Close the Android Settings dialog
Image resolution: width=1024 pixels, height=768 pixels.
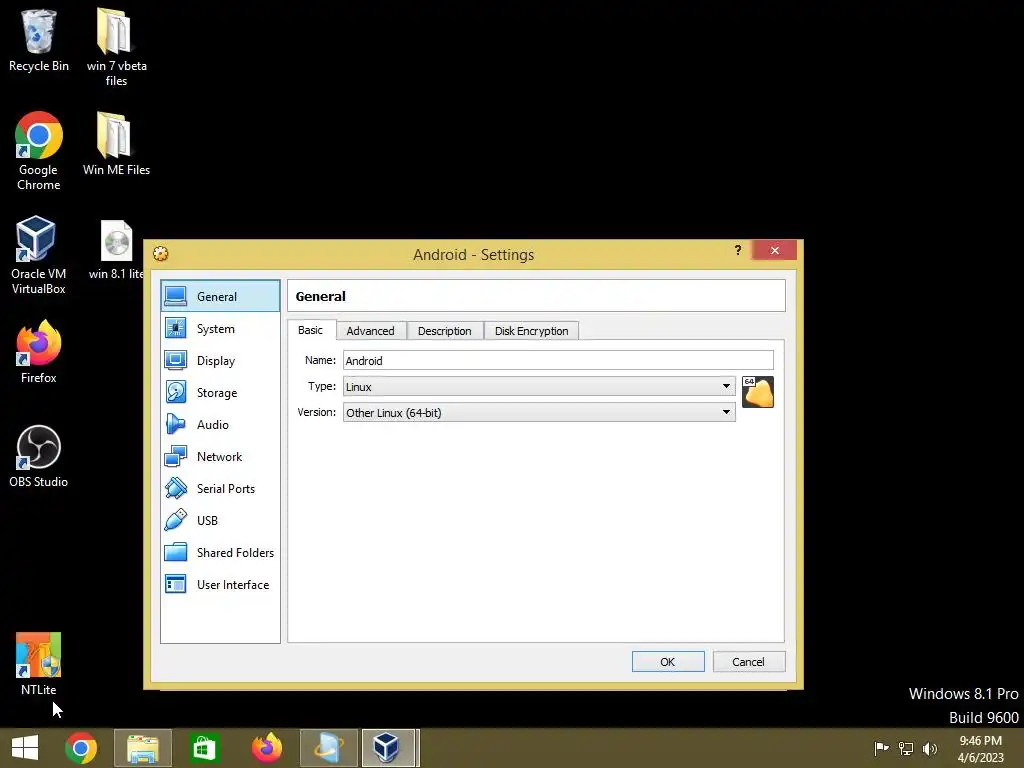click(775, 250)
